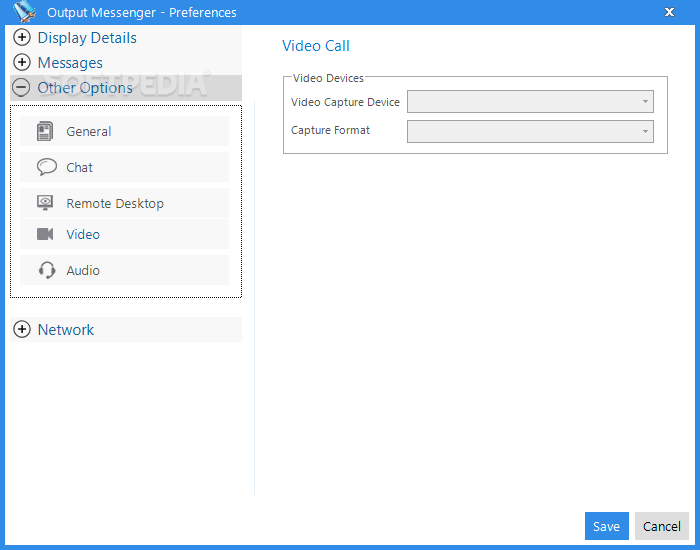Select the Chat settings item

125,167
